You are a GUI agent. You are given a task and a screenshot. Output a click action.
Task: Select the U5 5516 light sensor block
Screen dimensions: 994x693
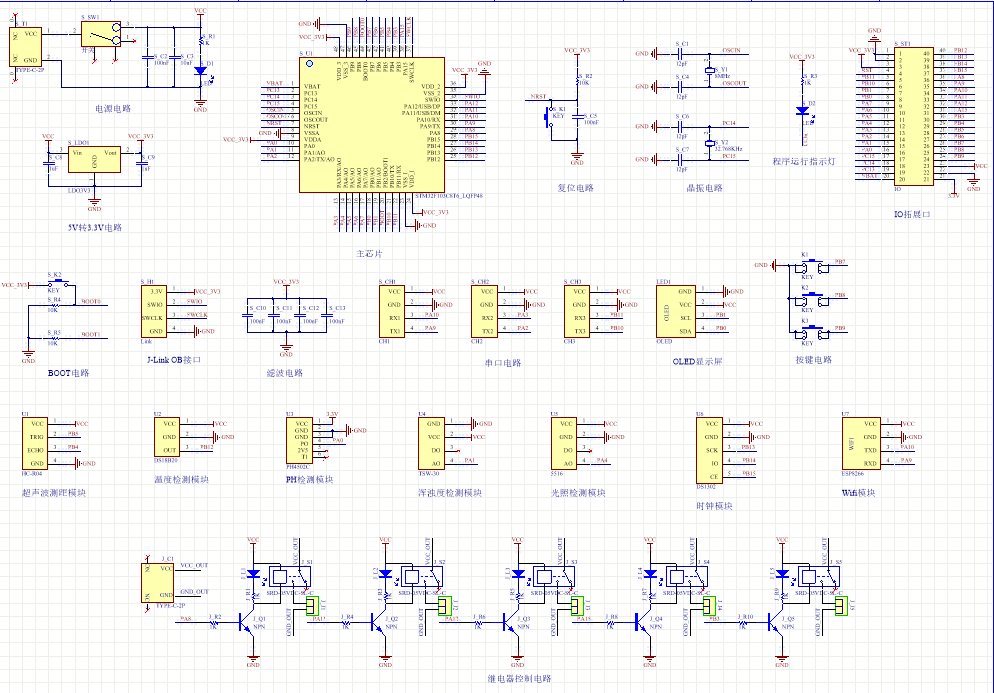[x=564, y=444]
